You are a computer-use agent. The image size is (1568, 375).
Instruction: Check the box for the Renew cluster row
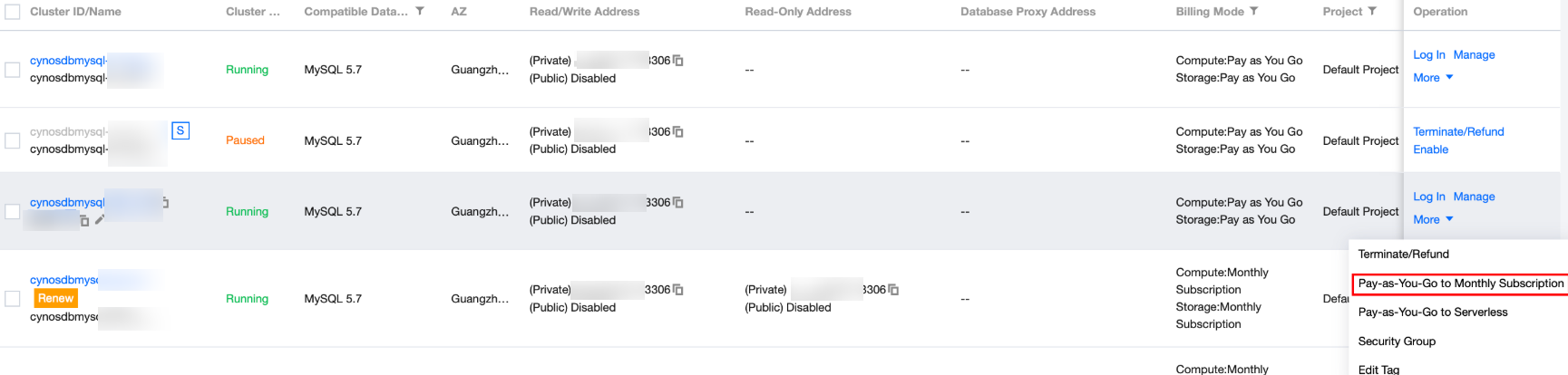pyautogui.click(x=13, y=299)
